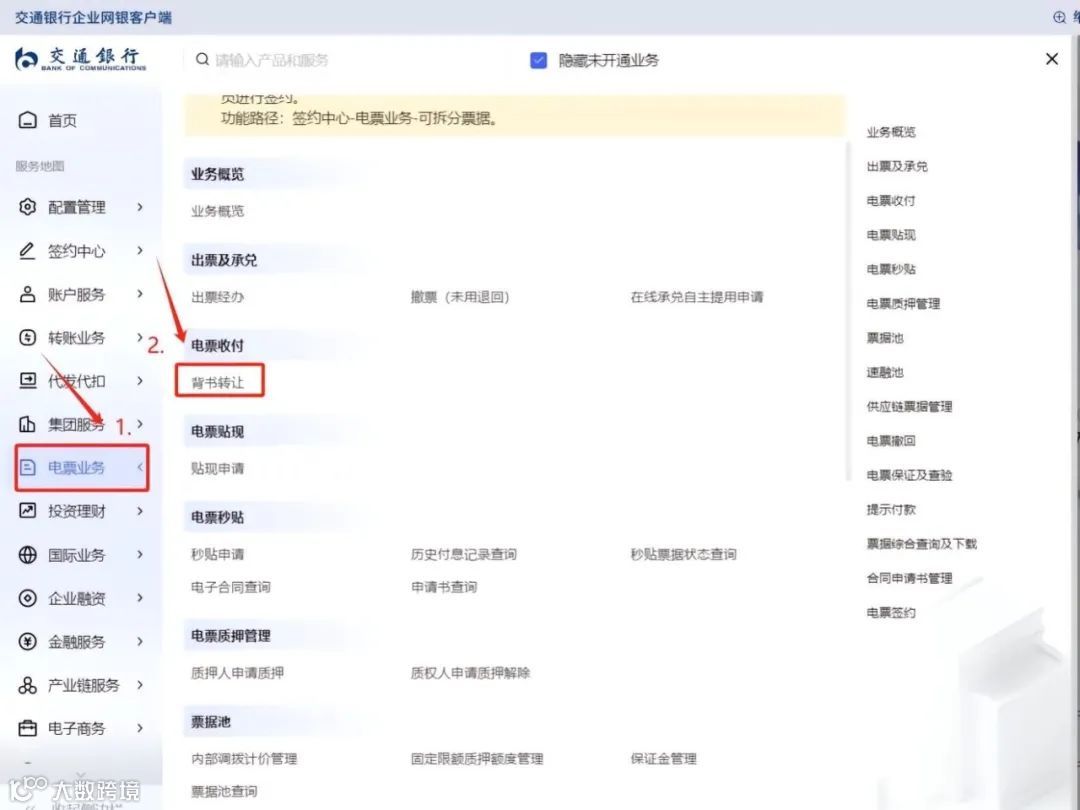
Task: Jump to 电票质押管理 in right index
Action: [x=903, y=304]
